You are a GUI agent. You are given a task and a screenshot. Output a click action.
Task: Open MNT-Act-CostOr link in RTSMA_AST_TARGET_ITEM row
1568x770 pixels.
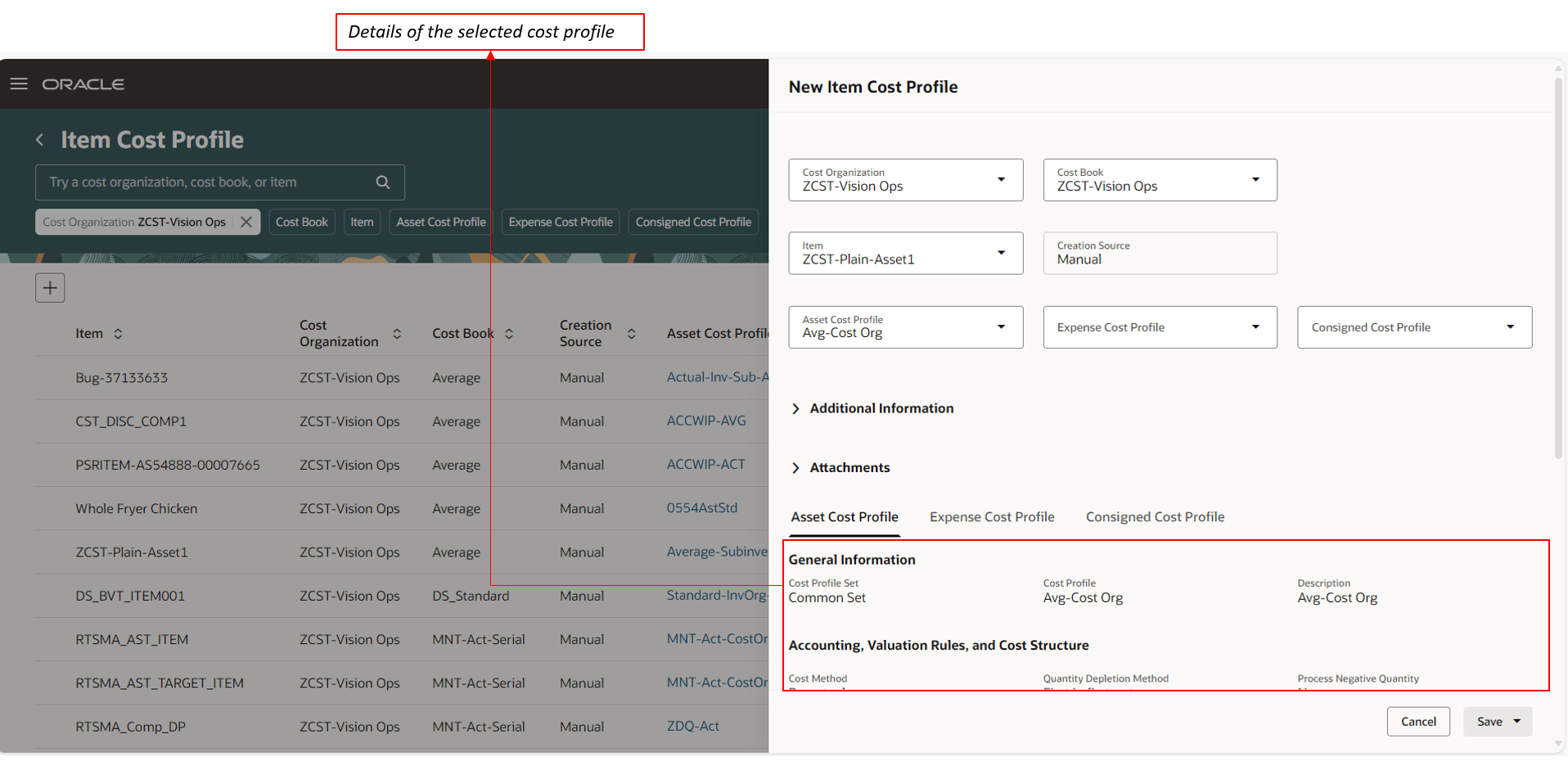pyautogui.click(x=717, y=682)
